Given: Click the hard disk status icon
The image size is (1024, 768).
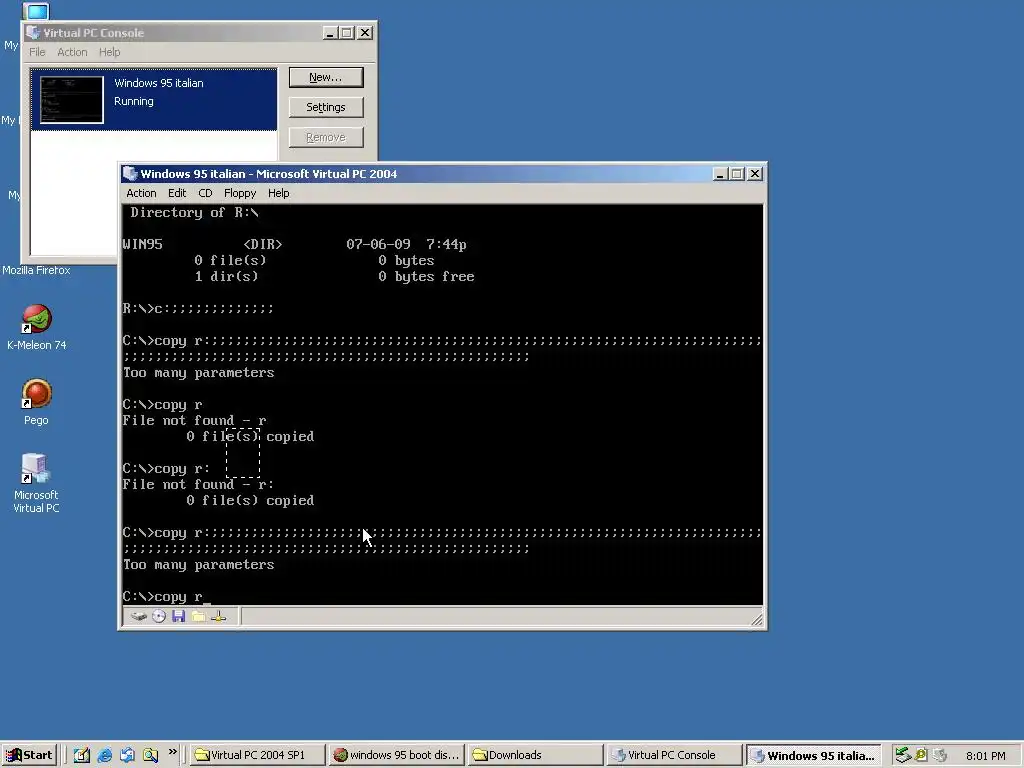Looking at the screenshot, I should (138, 616).
